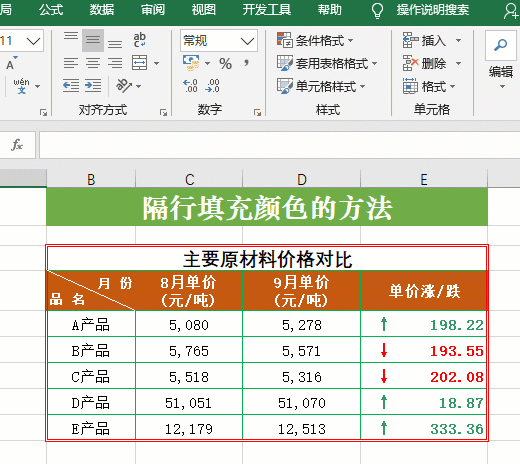Click the A产品 cell

point(91,324)
